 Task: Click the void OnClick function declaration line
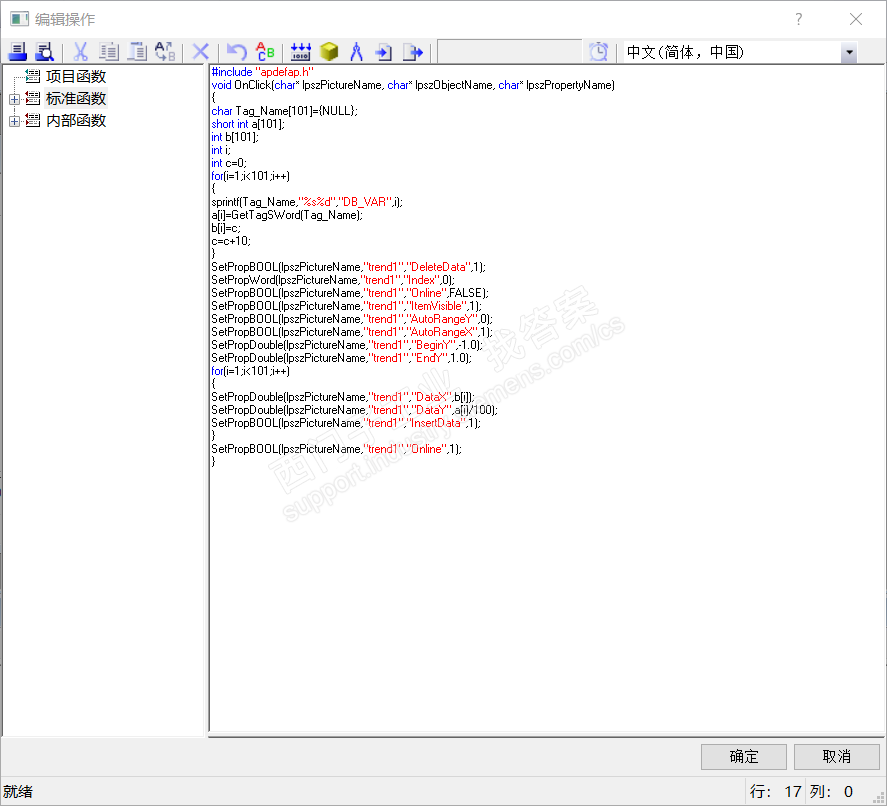click(413, 85)
